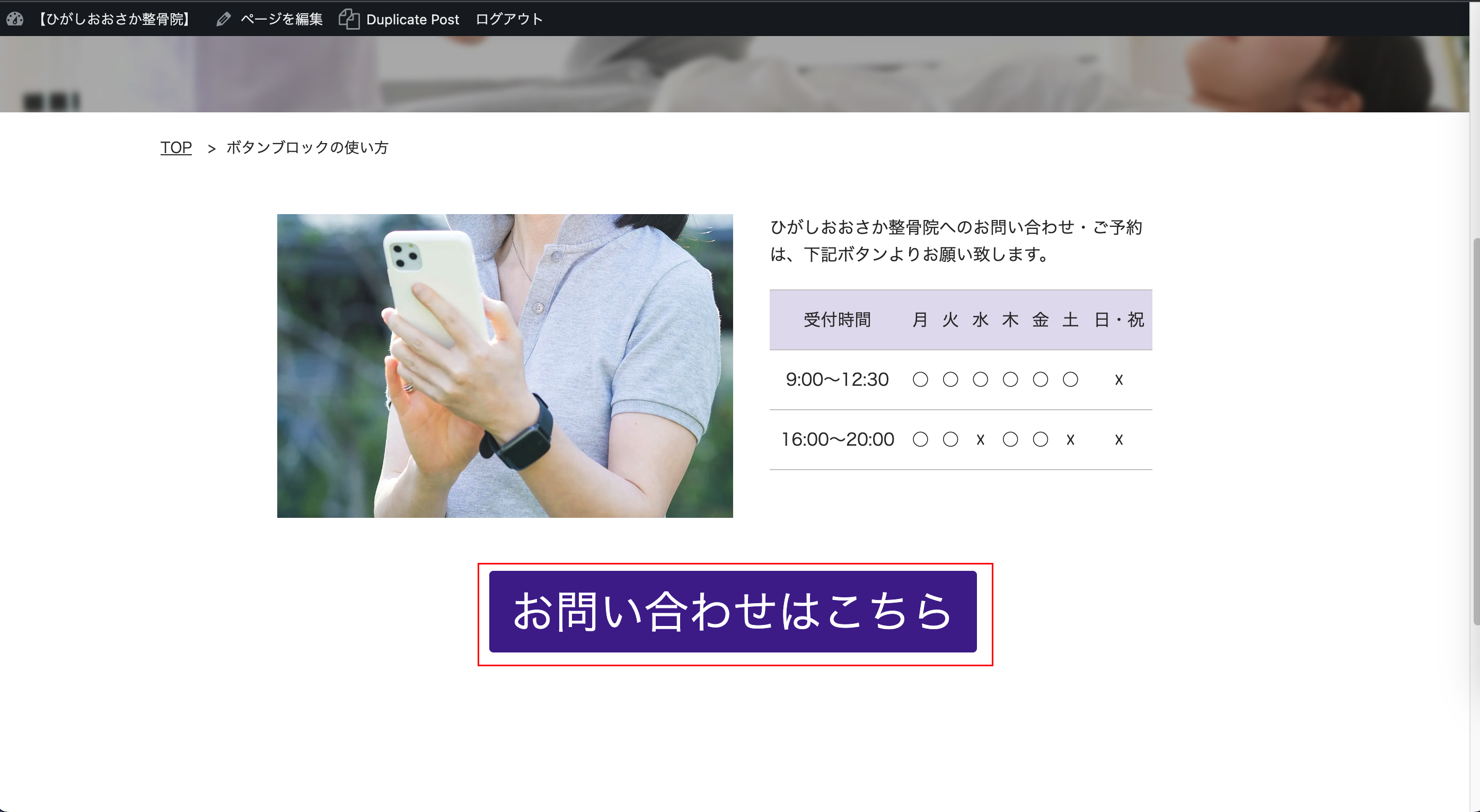This screenshot has height=812, width=1480.
Task: Click the dashboard gauge icon in admin bar
Action: click(x=15, y=19)
